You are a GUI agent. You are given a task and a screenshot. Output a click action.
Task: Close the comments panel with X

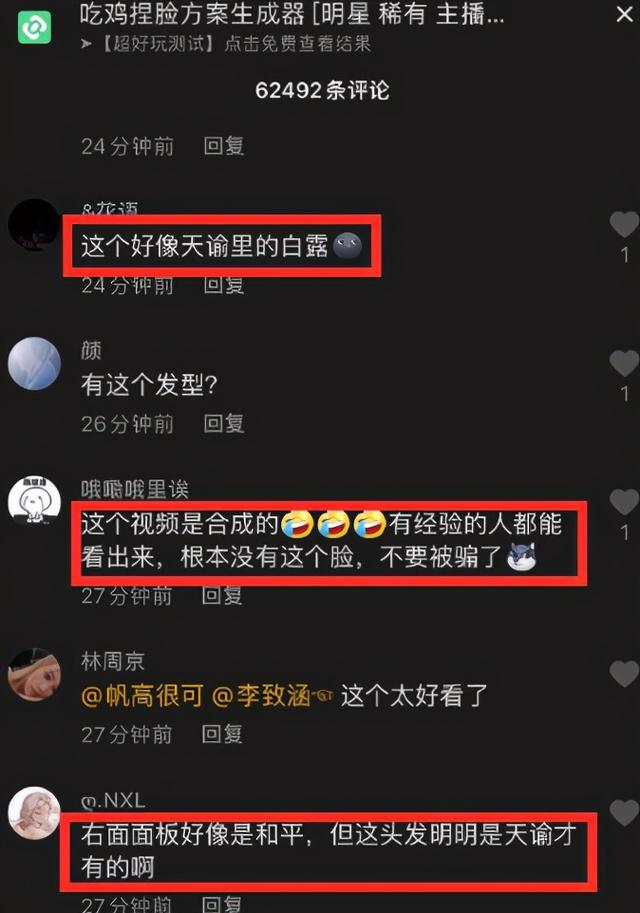point(624,15)
